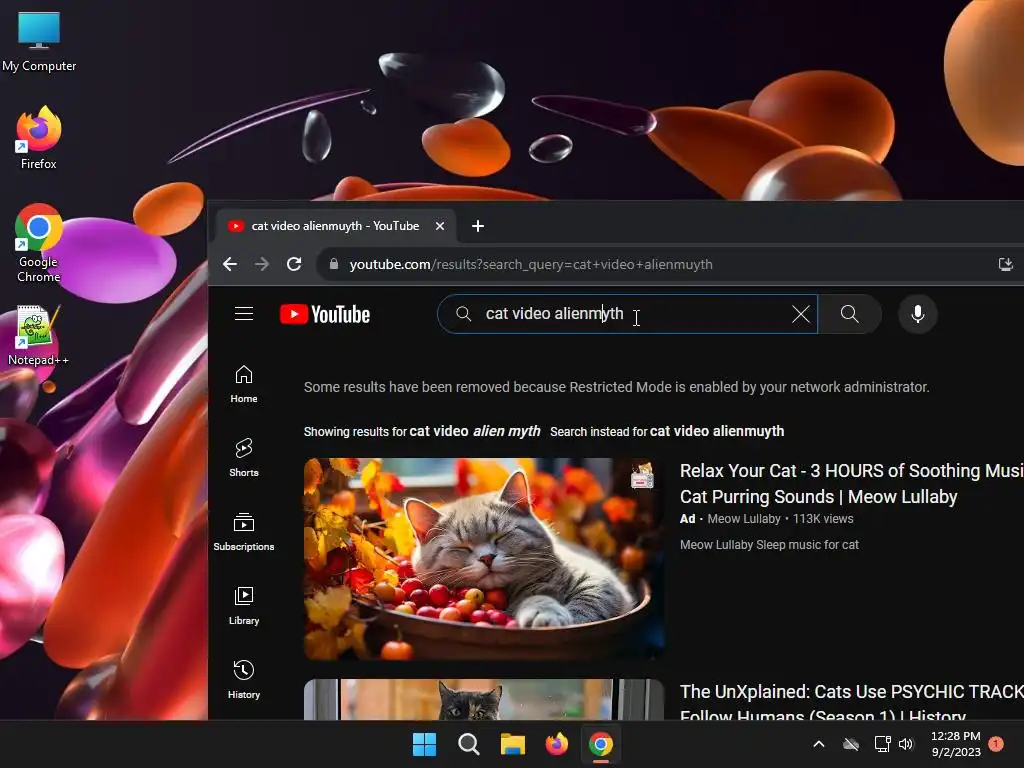Viewport: 1024px width, 768px height.
Task: View site information via the padlock icon
Action: tap(334, 264)
